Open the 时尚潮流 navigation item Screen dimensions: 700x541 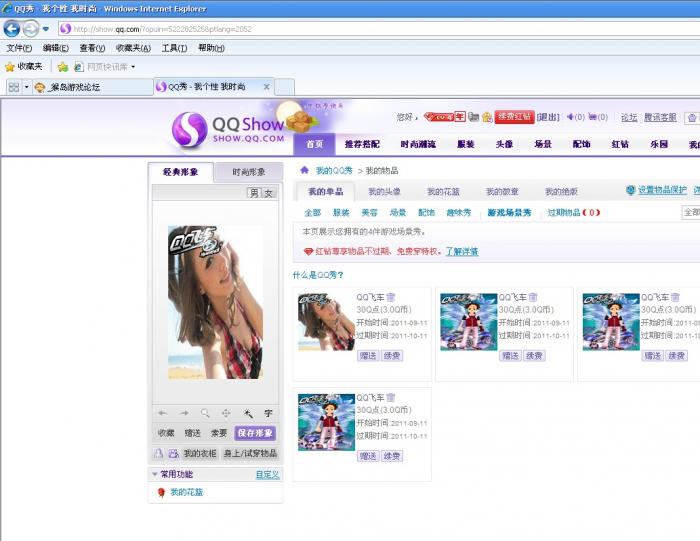click(418, 144)
